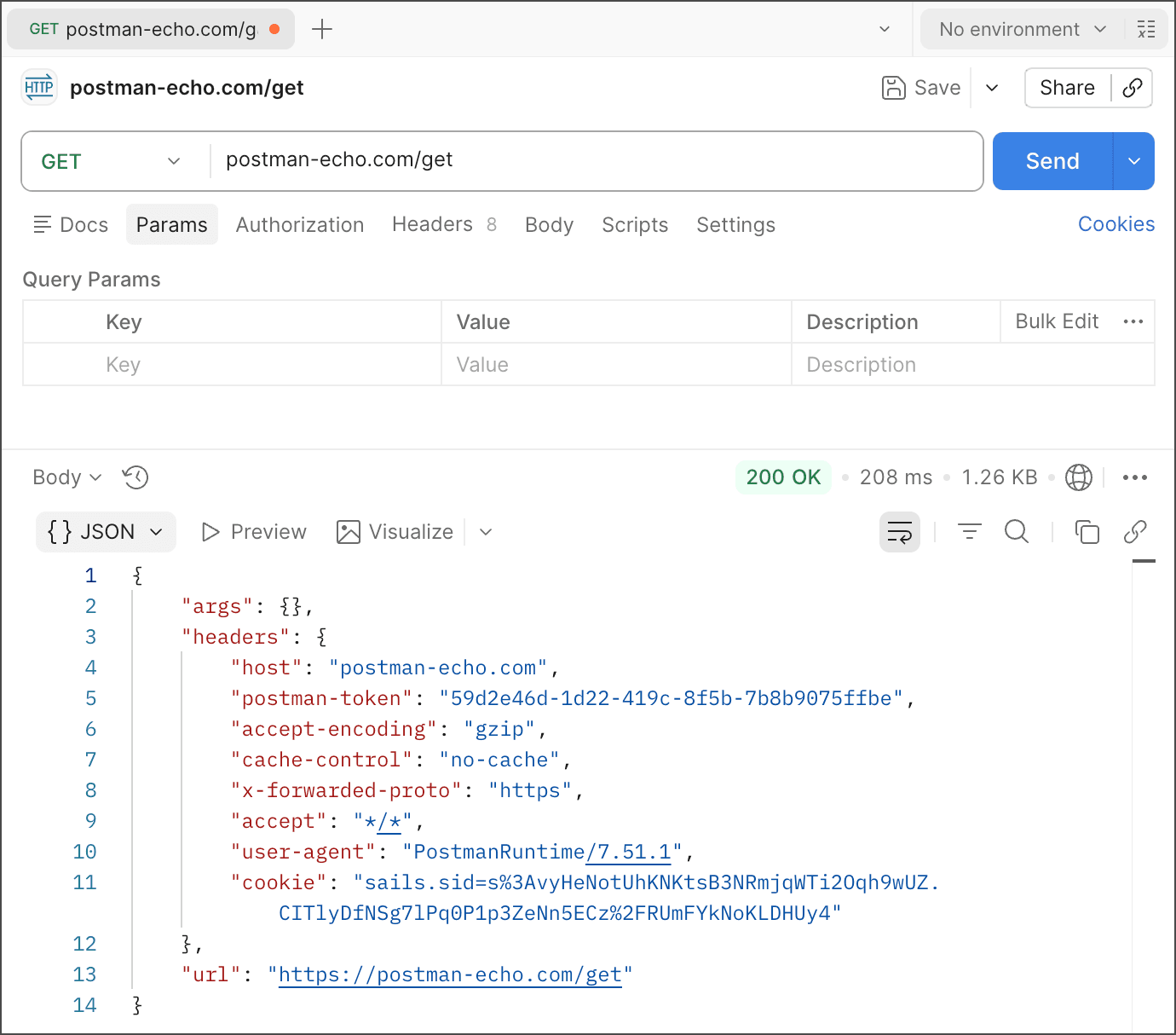Open the response filter field

click(x=969, y=531)
